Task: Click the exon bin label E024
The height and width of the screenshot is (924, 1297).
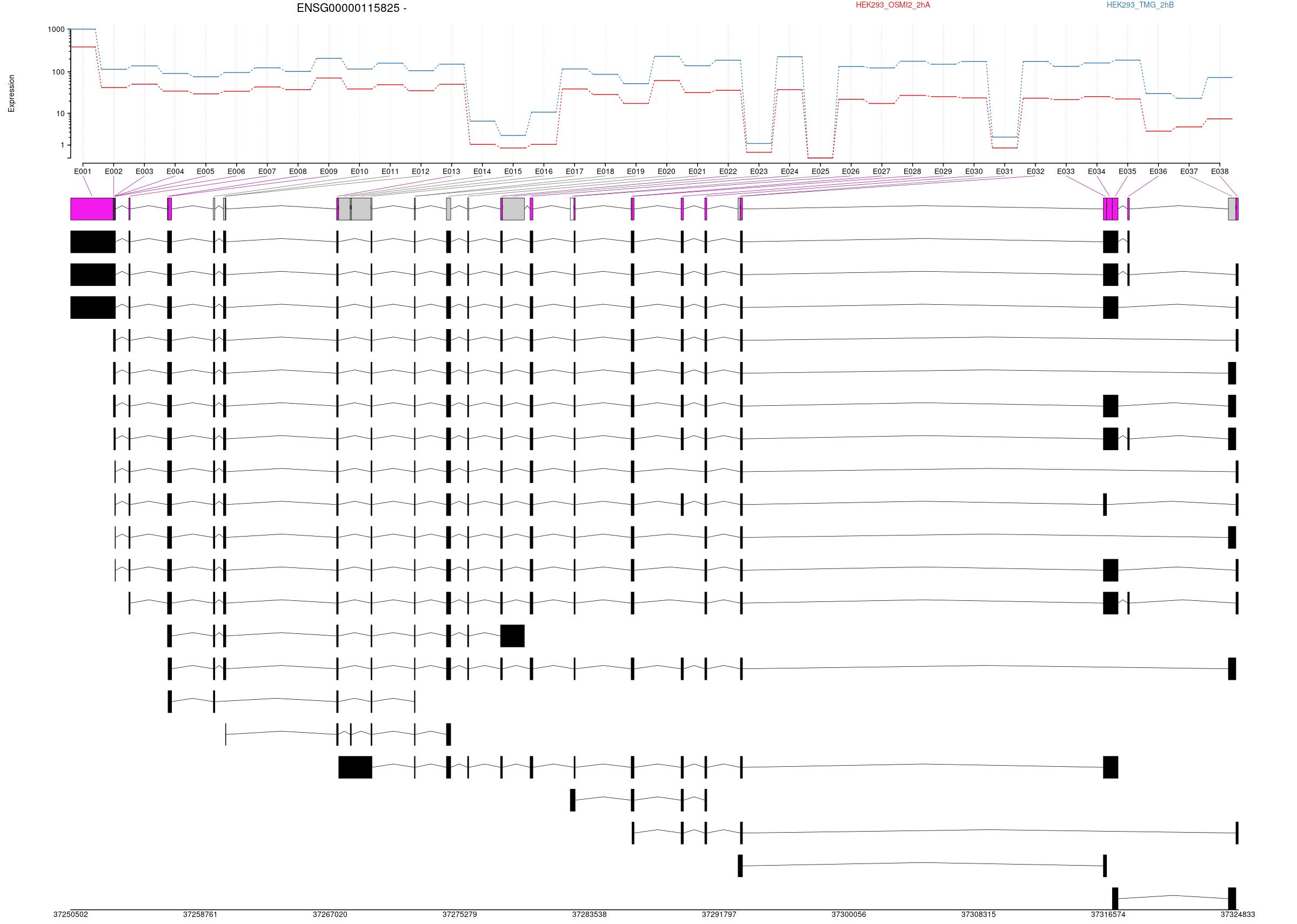Action: point(790,171)
